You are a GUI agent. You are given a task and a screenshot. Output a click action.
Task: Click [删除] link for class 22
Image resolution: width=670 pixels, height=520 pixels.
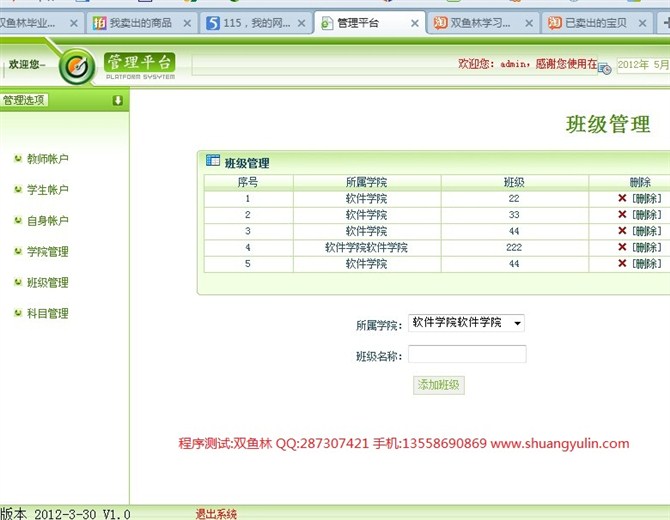tap(646, 198)
